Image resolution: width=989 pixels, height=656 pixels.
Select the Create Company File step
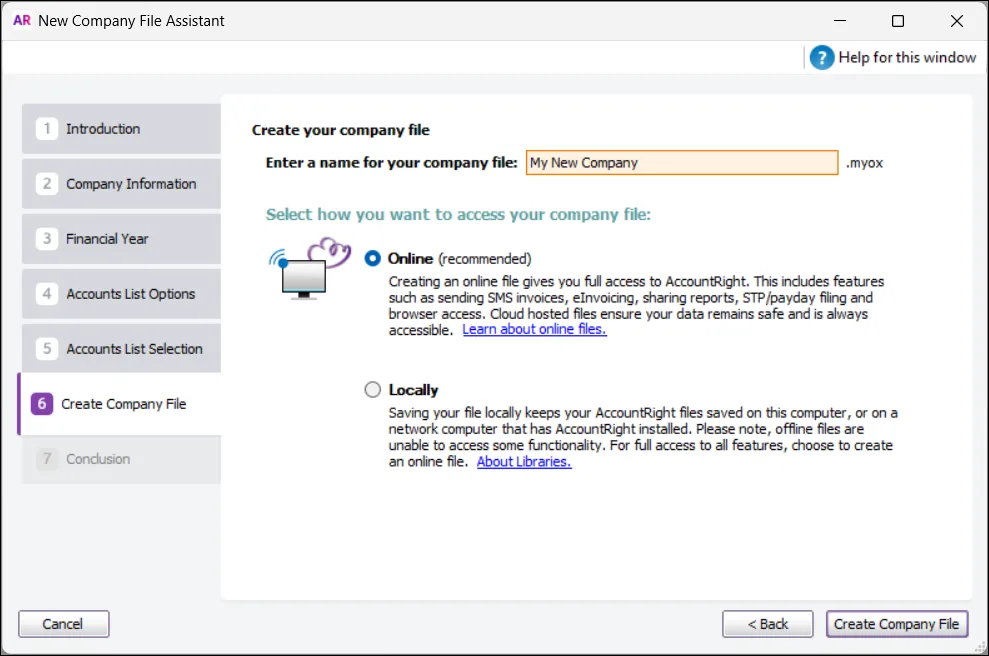[x=120, y=403]
